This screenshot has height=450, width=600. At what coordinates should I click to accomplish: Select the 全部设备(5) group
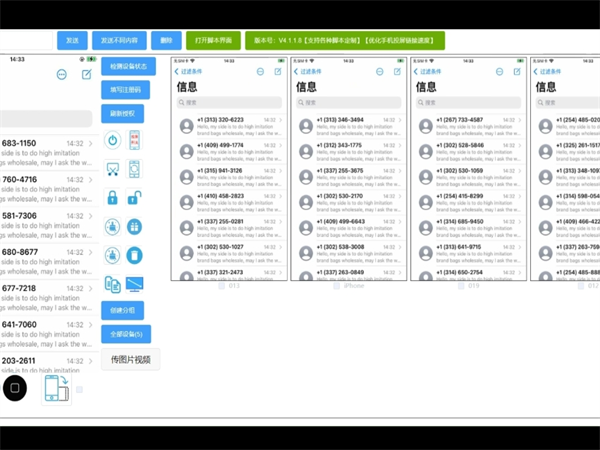click(x=127, y=333)
